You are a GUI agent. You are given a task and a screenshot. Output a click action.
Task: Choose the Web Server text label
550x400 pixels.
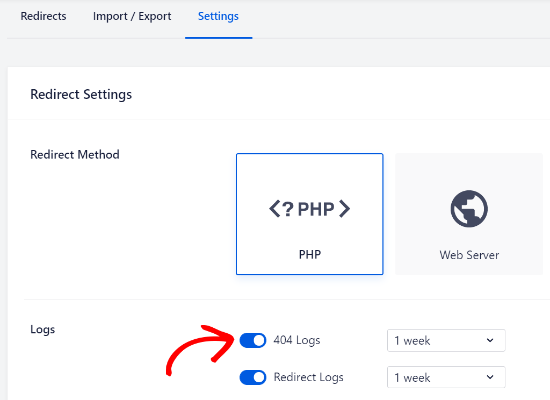click(469, 255)
